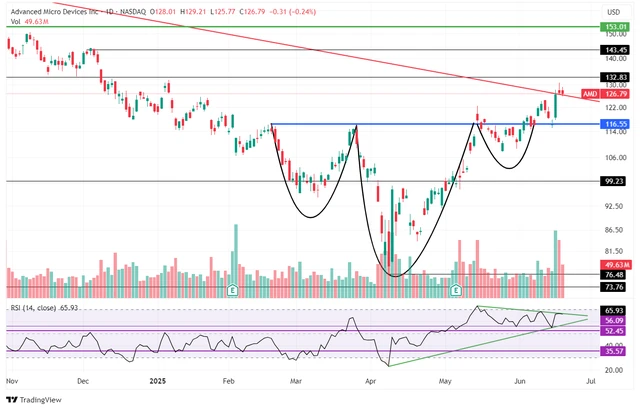
Task: Click the Nov label on time axis
Action: coord(12,381)
